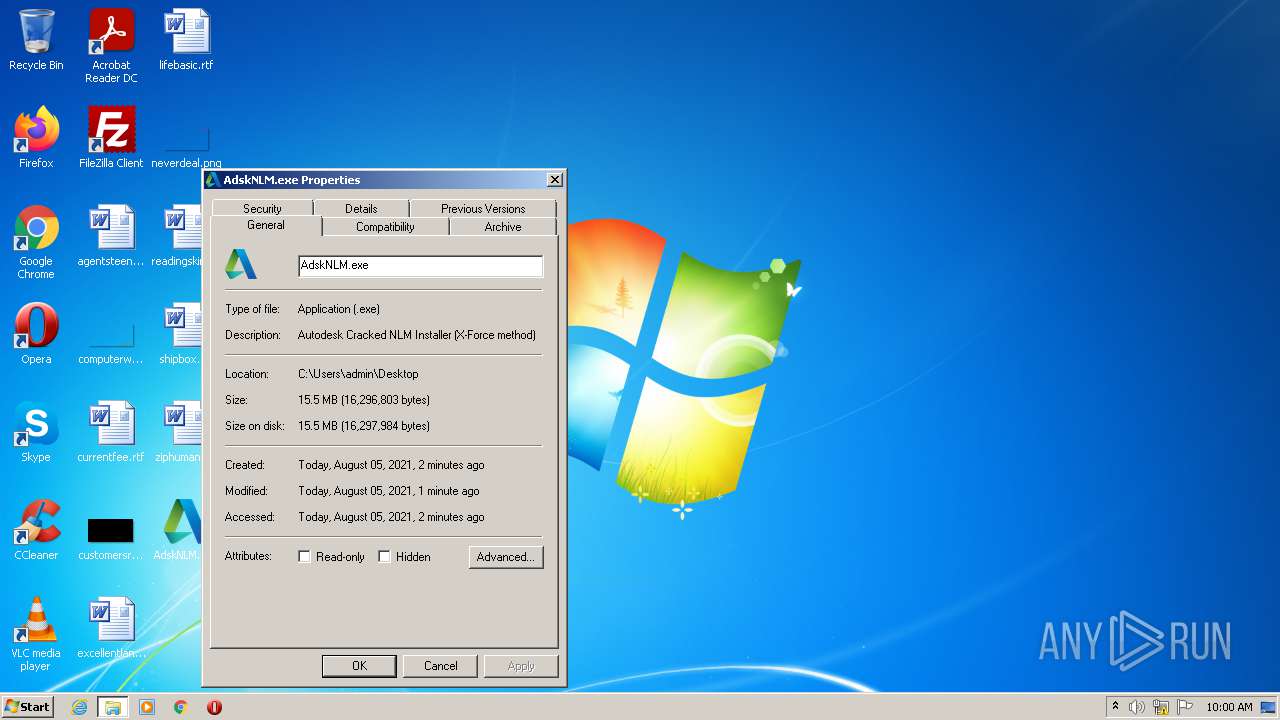Switch to the Security tab
Image resolution: width=1280 pixels, height=720 pixels.
pyautogui.click(x=262, y=209)
